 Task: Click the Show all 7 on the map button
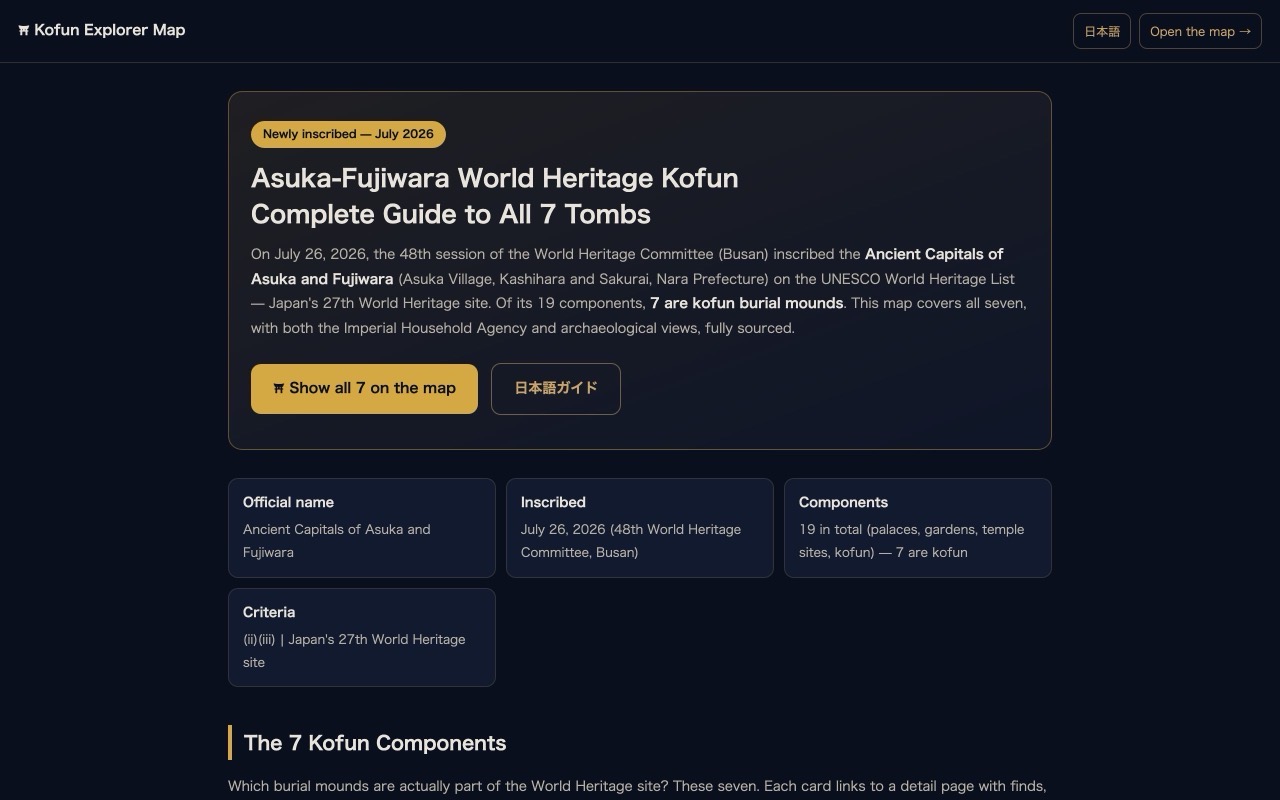(x=364, y=389)
